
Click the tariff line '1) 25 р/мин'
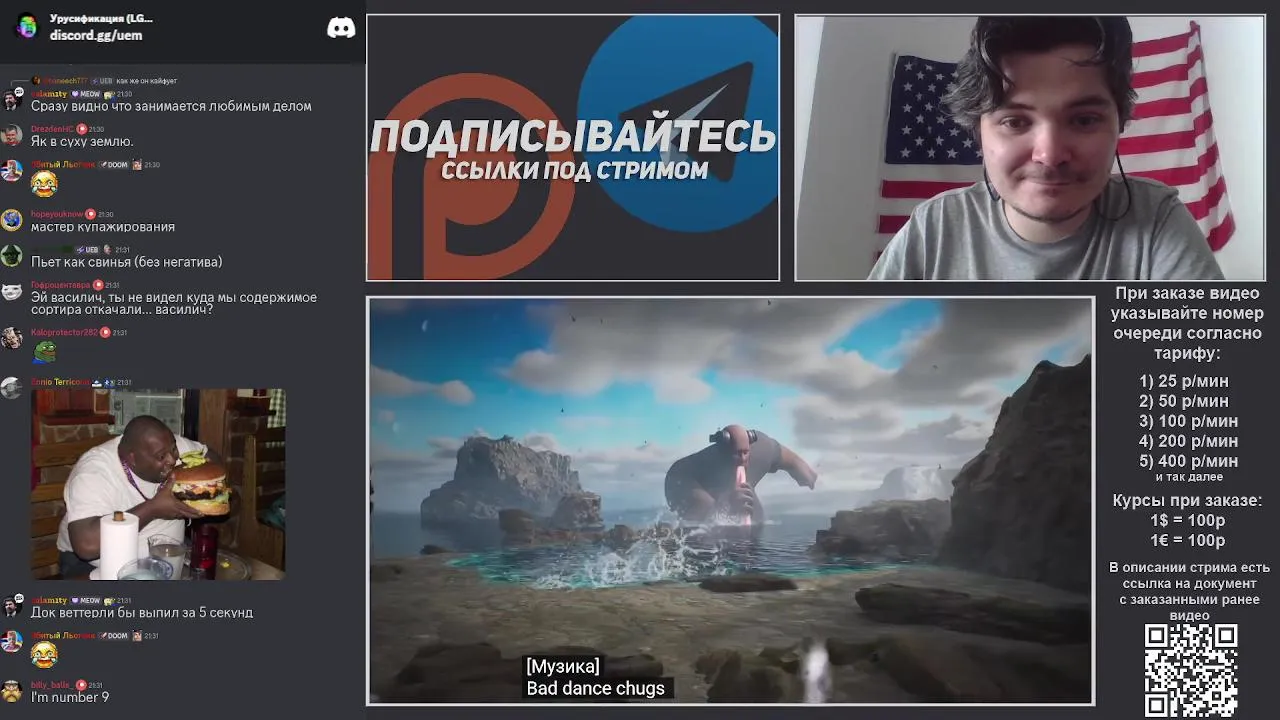1184,381
